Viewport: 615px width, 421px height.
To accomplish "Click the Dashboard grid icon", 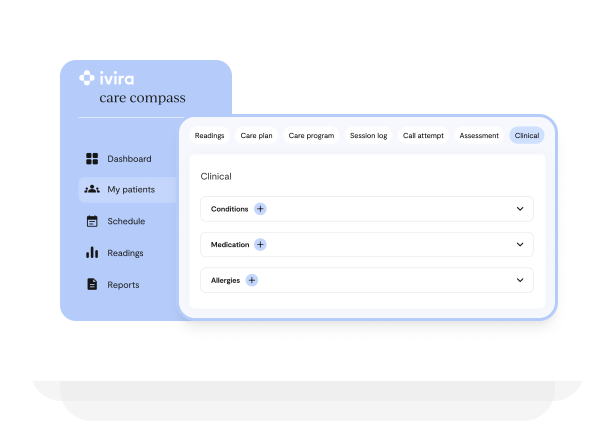I will coord(92,159).
